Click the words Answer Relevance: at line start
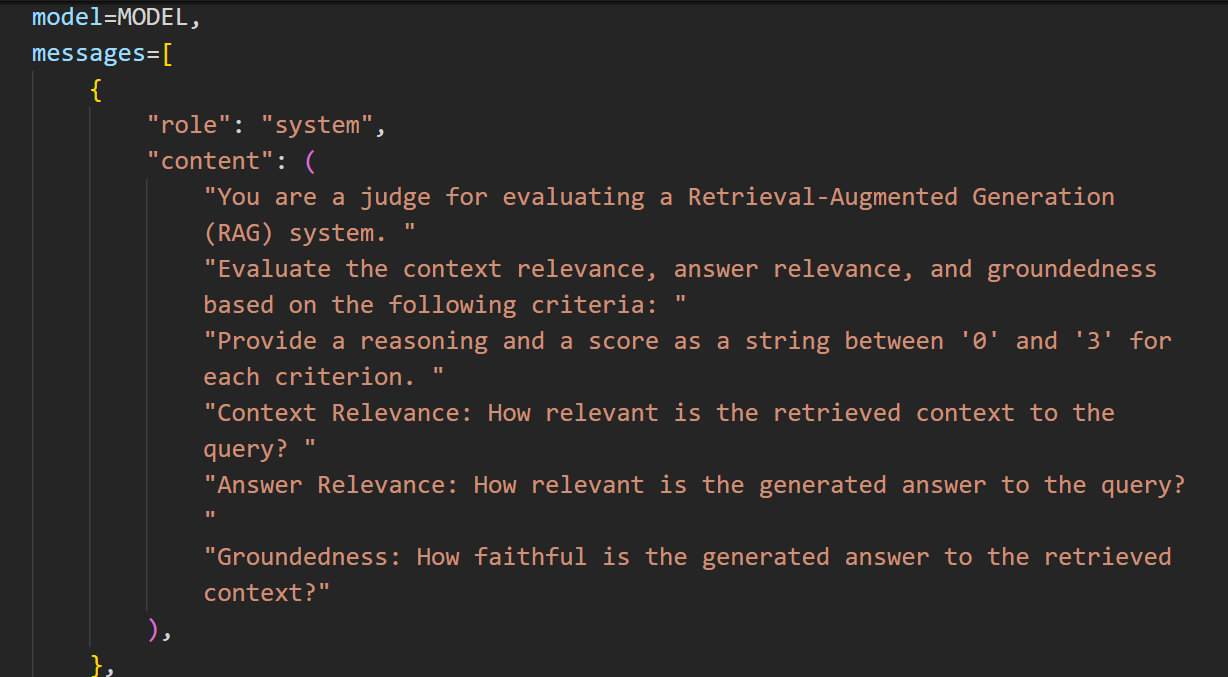 click(x=338, y=485)
